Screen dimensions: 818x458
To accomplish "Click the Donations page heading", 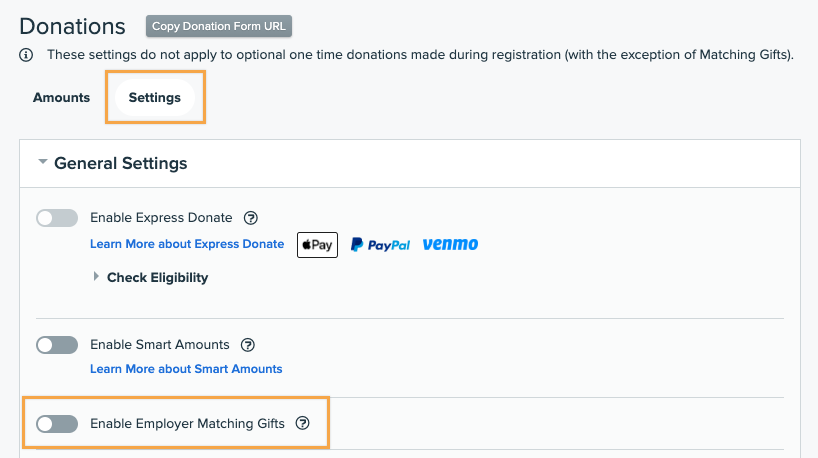I will click(x=73, y=26).
